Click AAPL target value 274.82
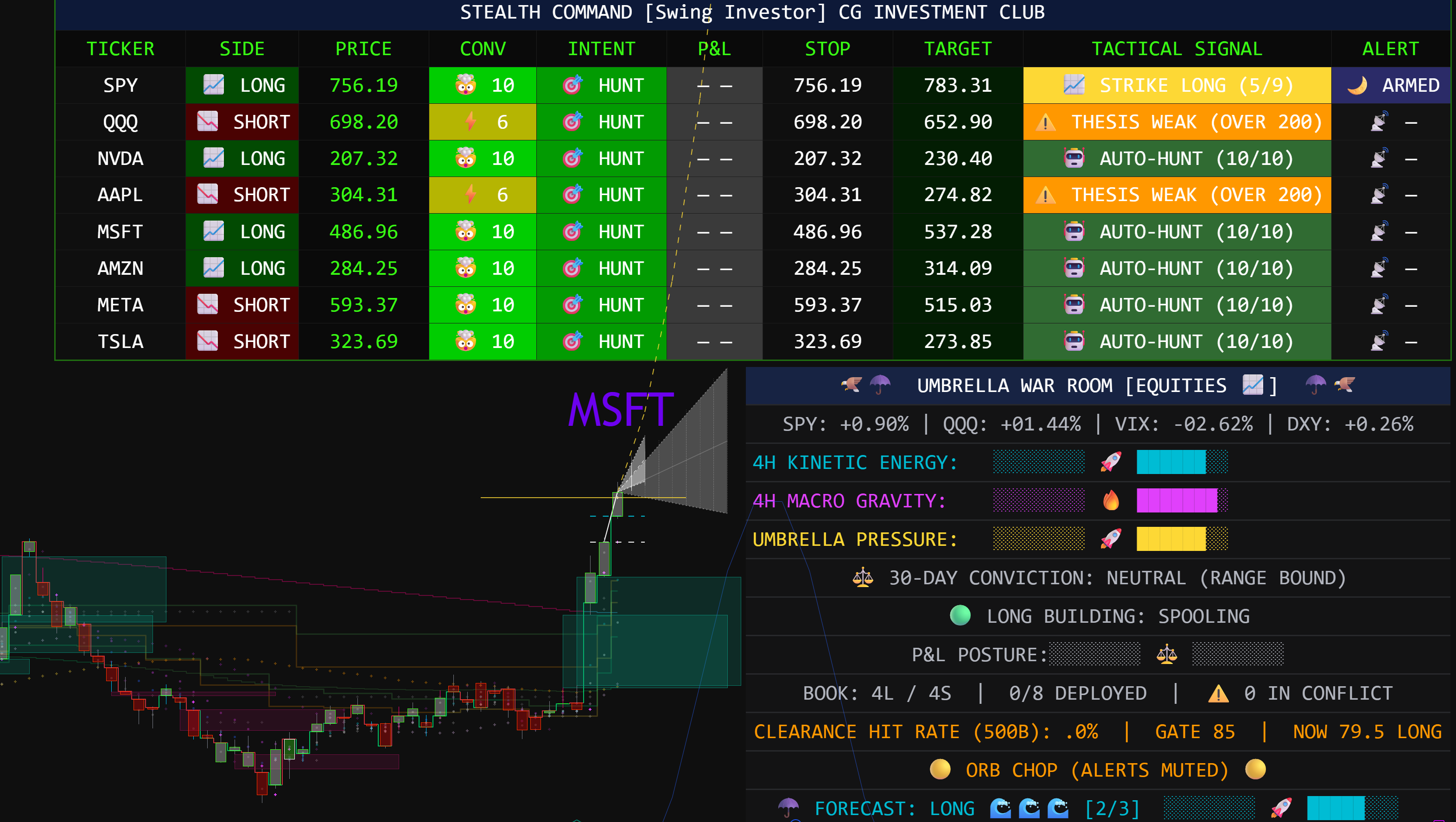Image resolution: width=1456 pixels, height=822 pixels. tap(958, 195)
